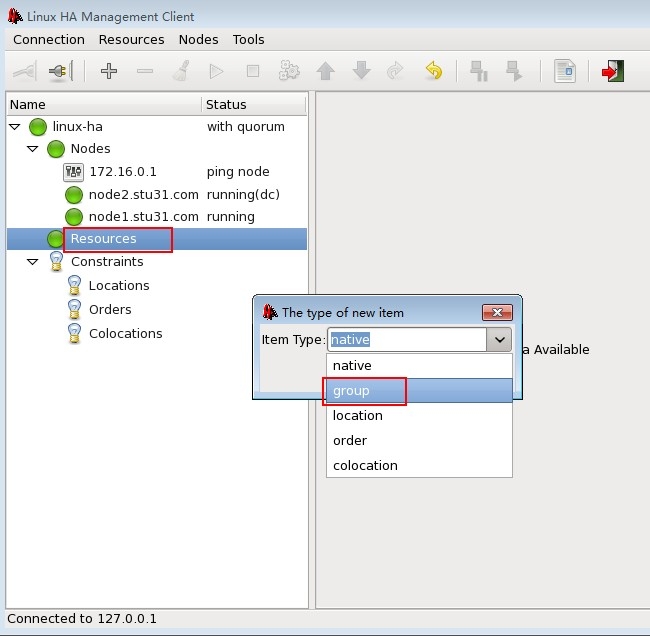Collapse the Constraints tree branch
This screenshot has width=650, height=636.
click(x=32, y=262)
